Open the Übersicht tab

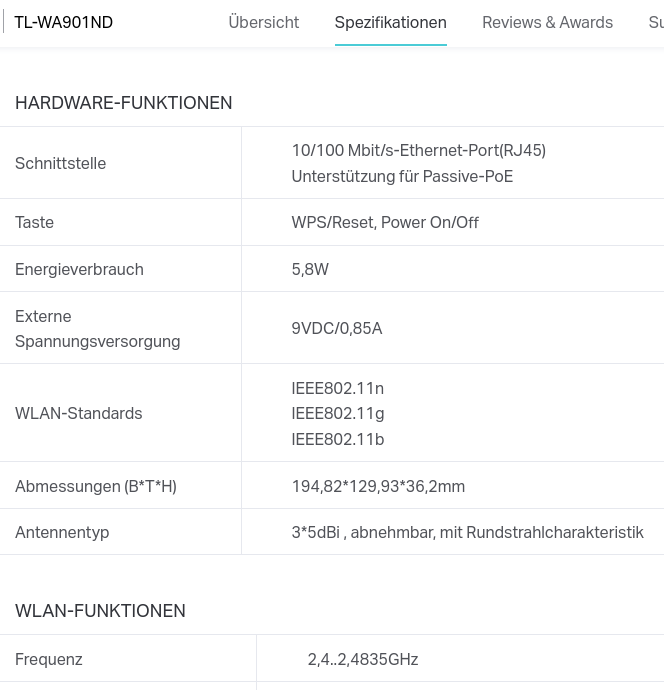264,22
